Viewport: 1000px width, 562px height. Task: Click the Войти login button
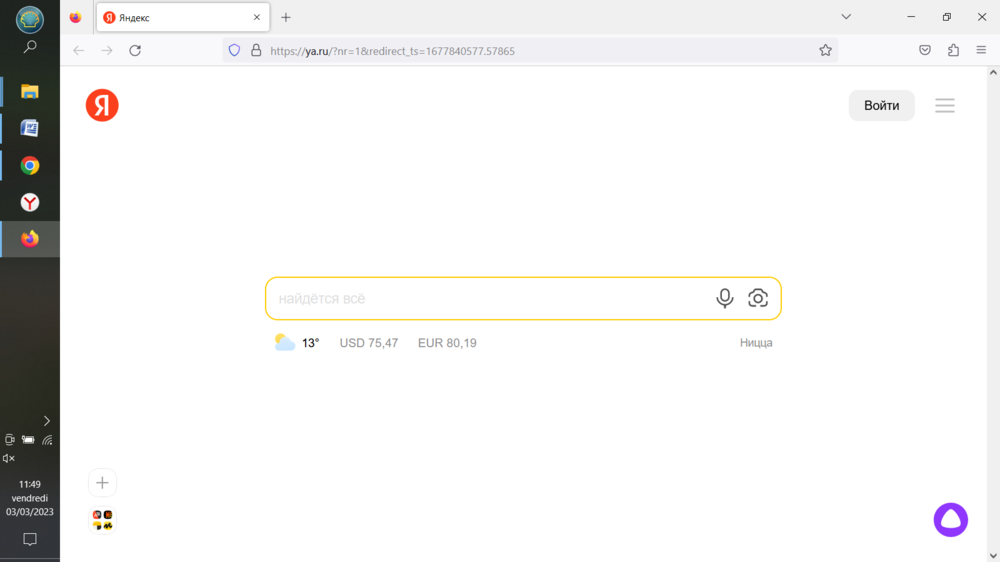tap(881, 105)
